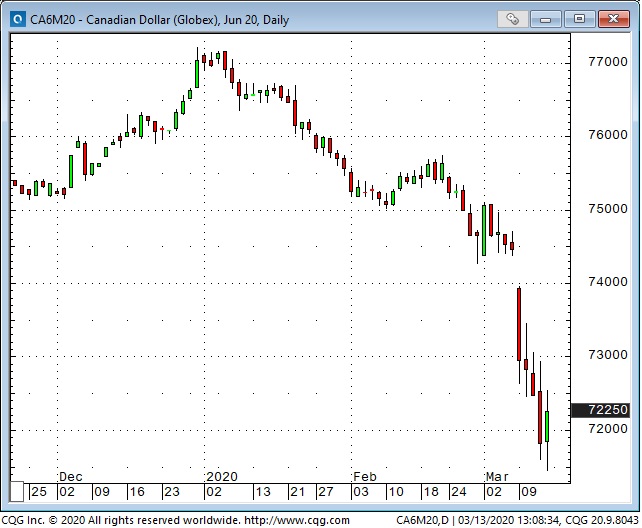Click the link chain icon in title bar
Viewport: 642px width, 528px height.
pos(512,19)
